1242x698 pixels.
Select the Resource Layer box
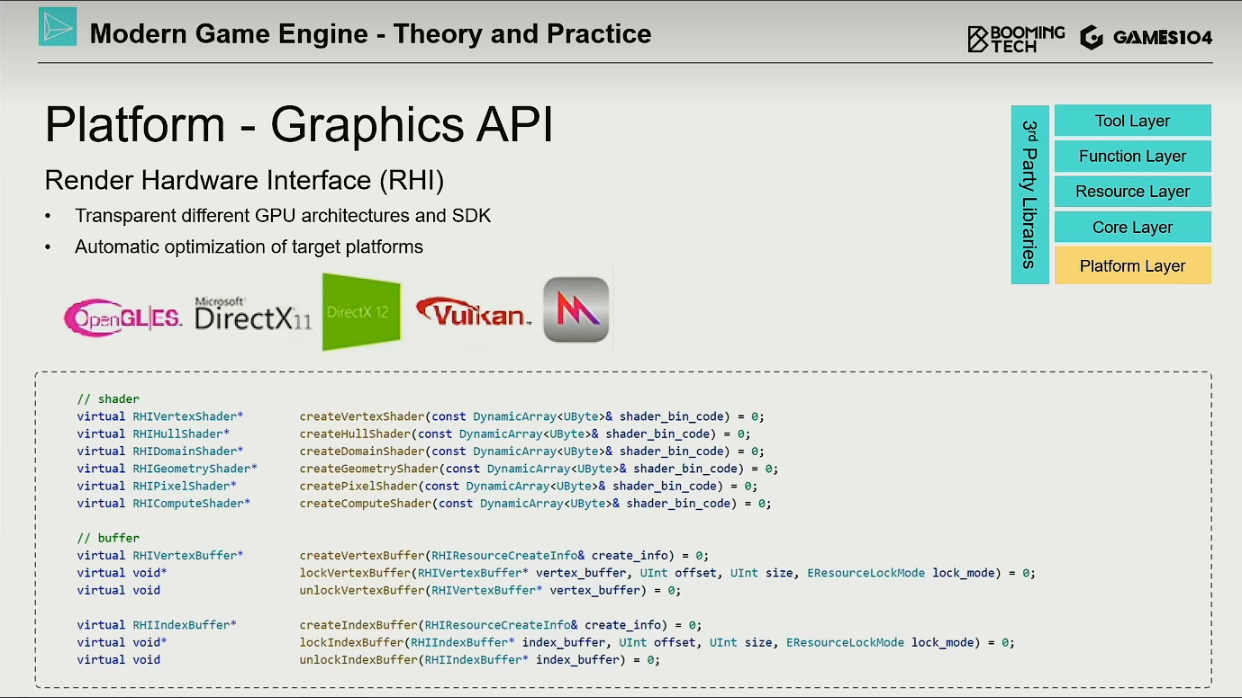(x=1132, y=191)
